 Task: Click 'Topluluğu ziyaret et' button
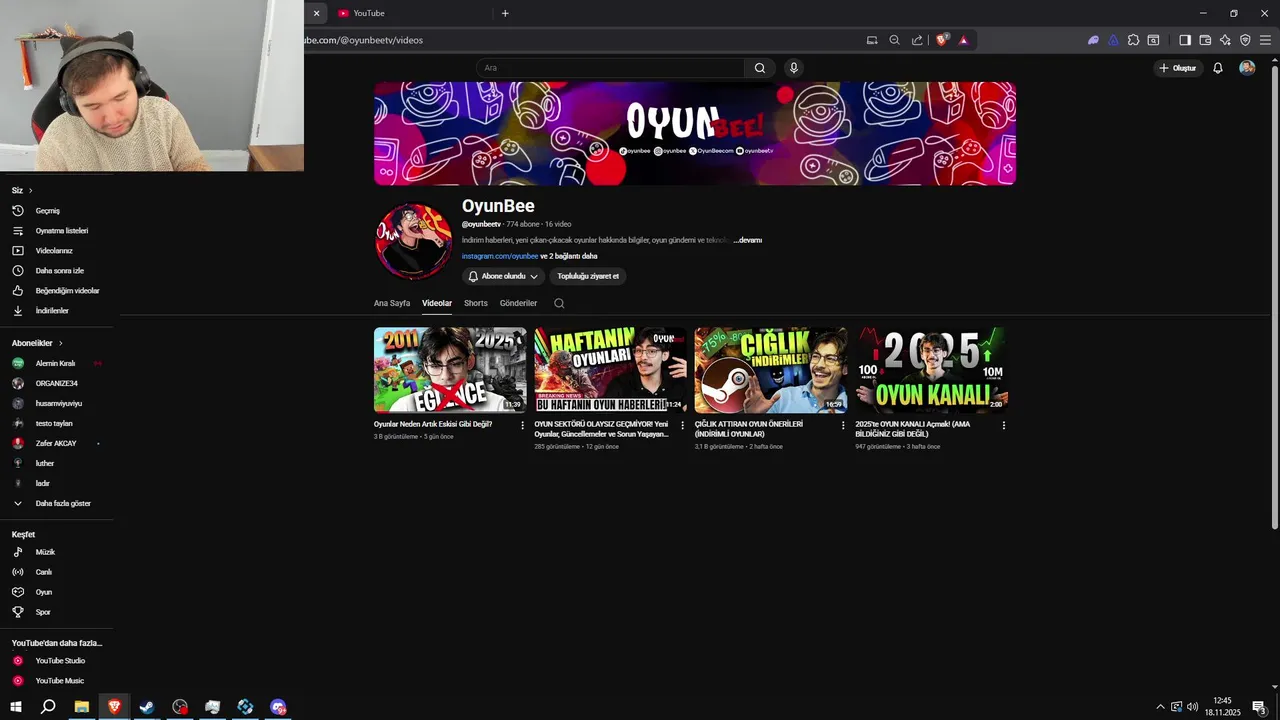[588, 276]
